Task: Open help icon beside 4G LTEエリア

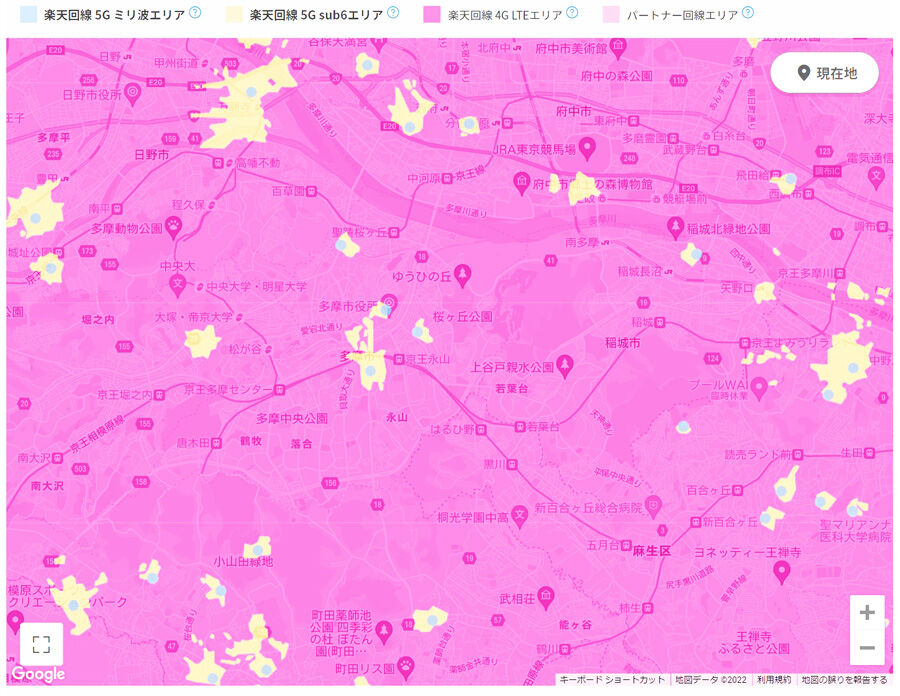Action: click(572, 12)
